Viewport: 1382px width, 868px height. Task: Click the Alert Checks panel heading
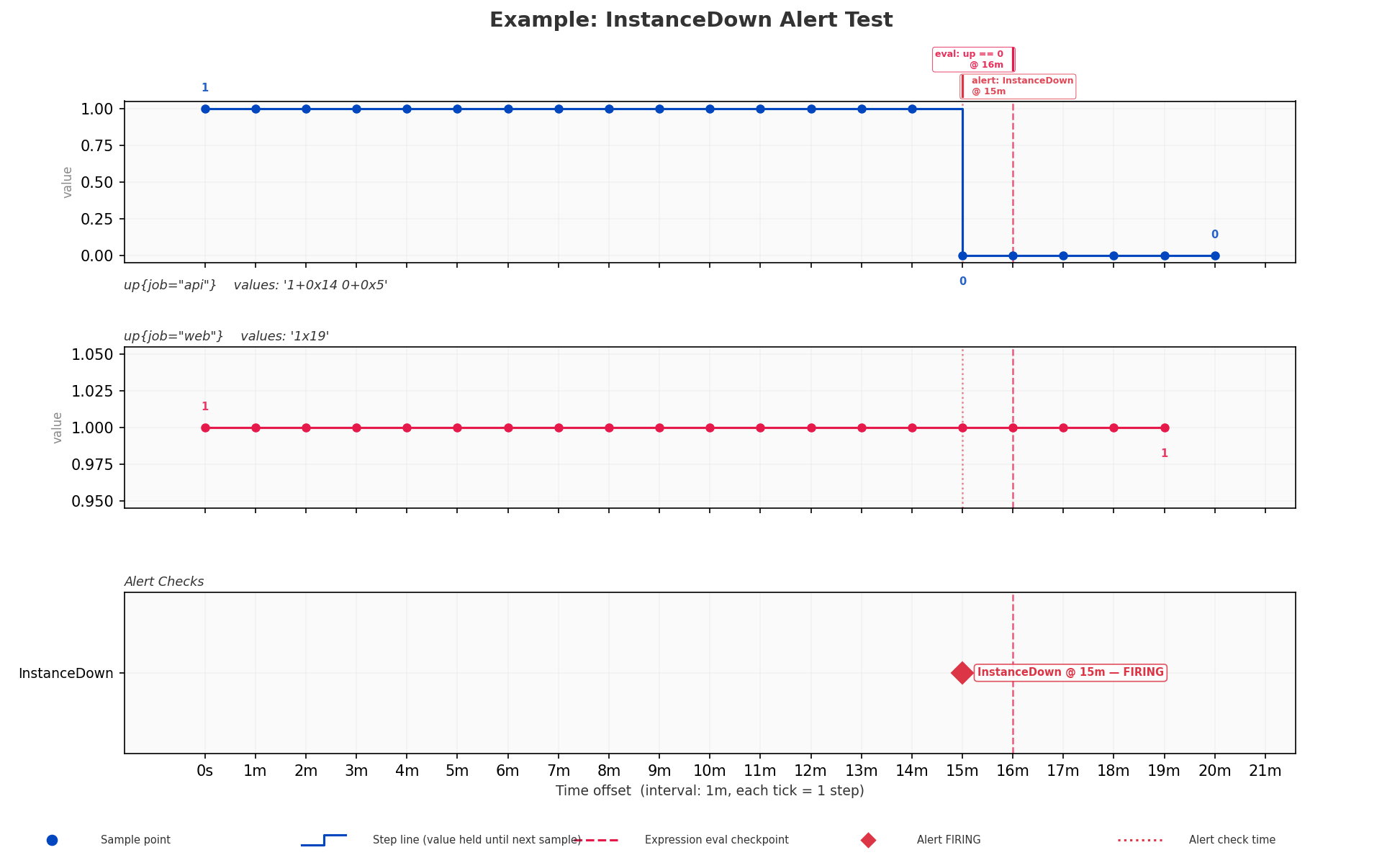click(164, 582)
